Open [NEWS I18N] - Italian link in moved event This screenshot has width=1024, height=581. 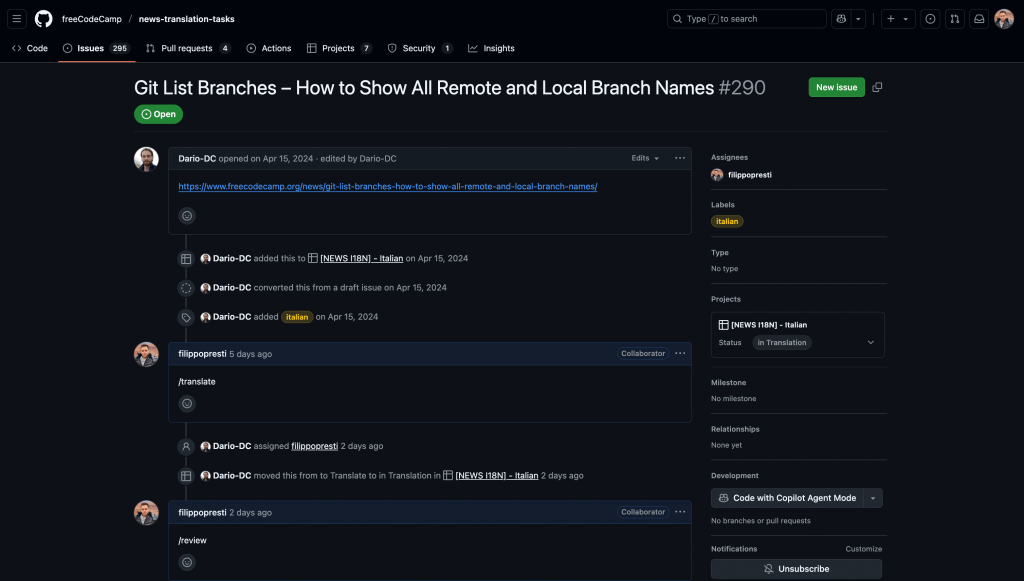click(496, 476)
